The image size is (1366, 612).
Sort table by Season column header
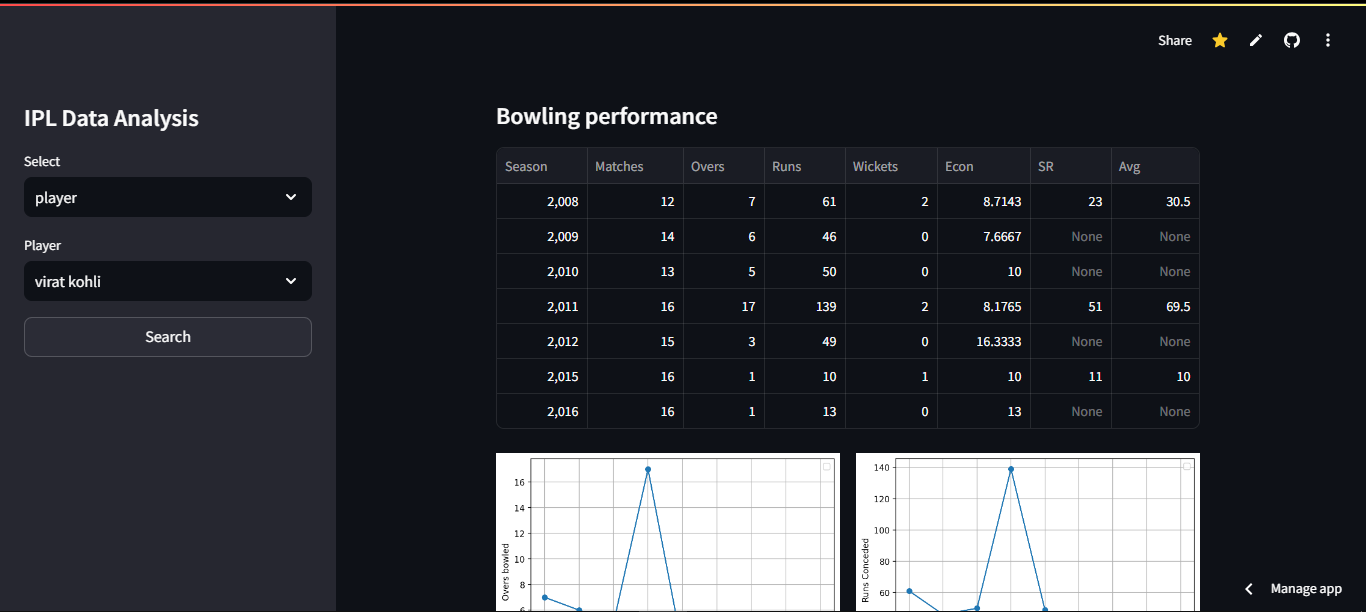(x=541, y=166)
